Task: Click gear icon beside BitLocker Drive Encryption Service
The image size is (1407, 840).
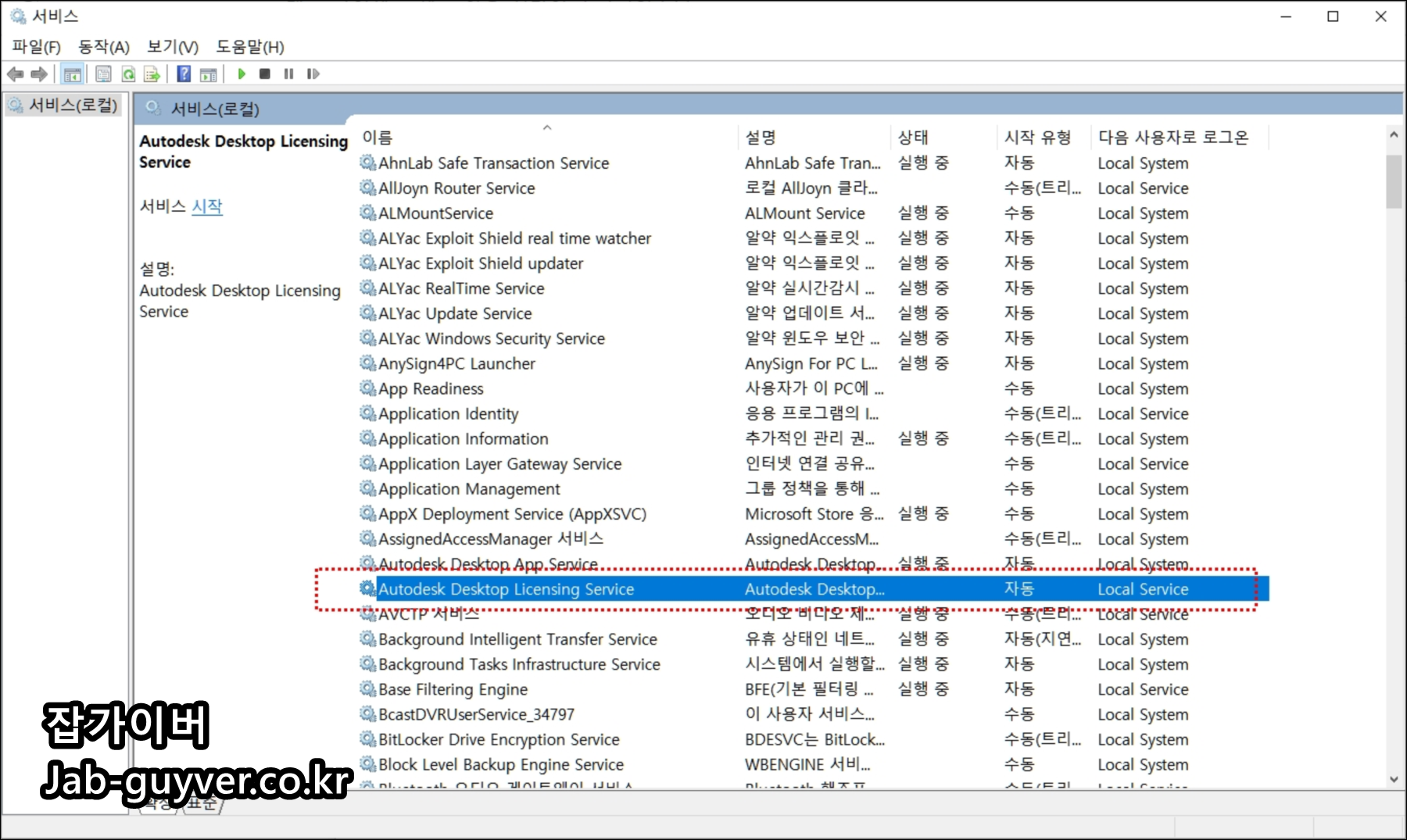Action: 367,739
